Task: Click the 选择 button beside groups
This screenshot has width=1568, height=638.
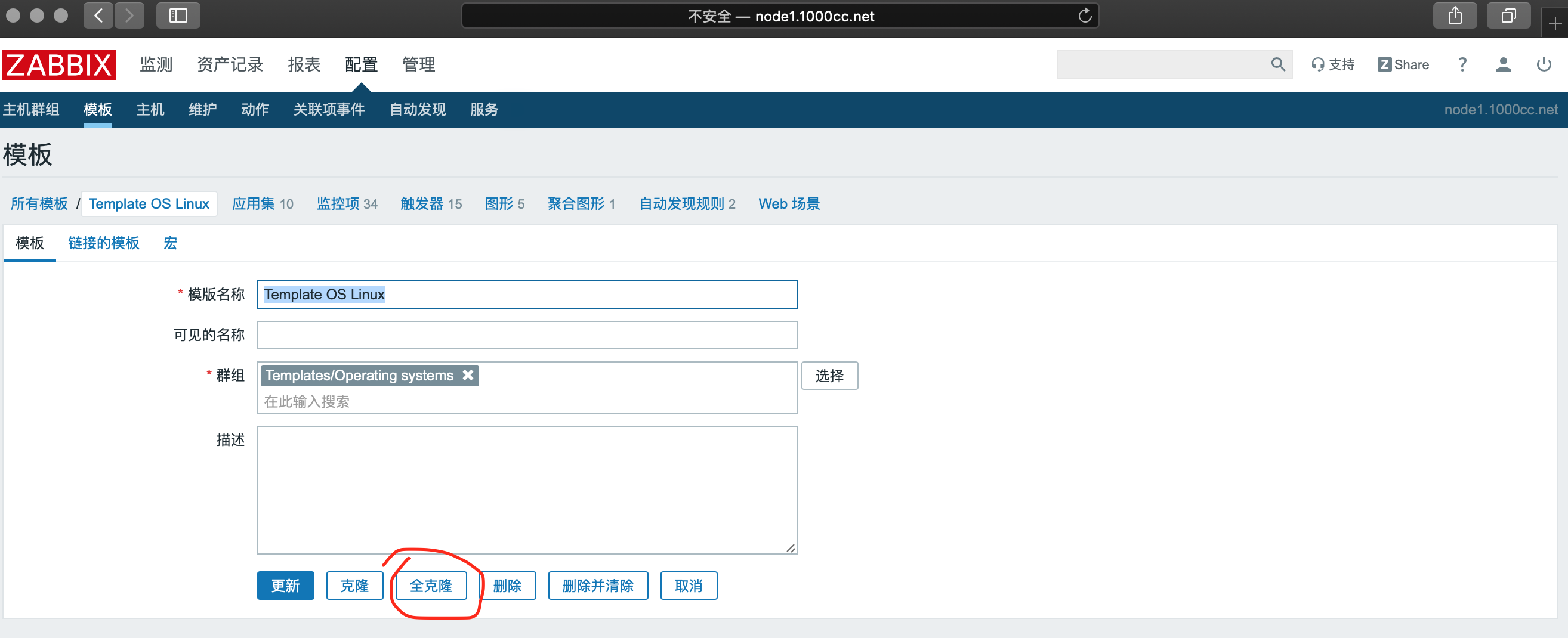Action: [829, 376]
